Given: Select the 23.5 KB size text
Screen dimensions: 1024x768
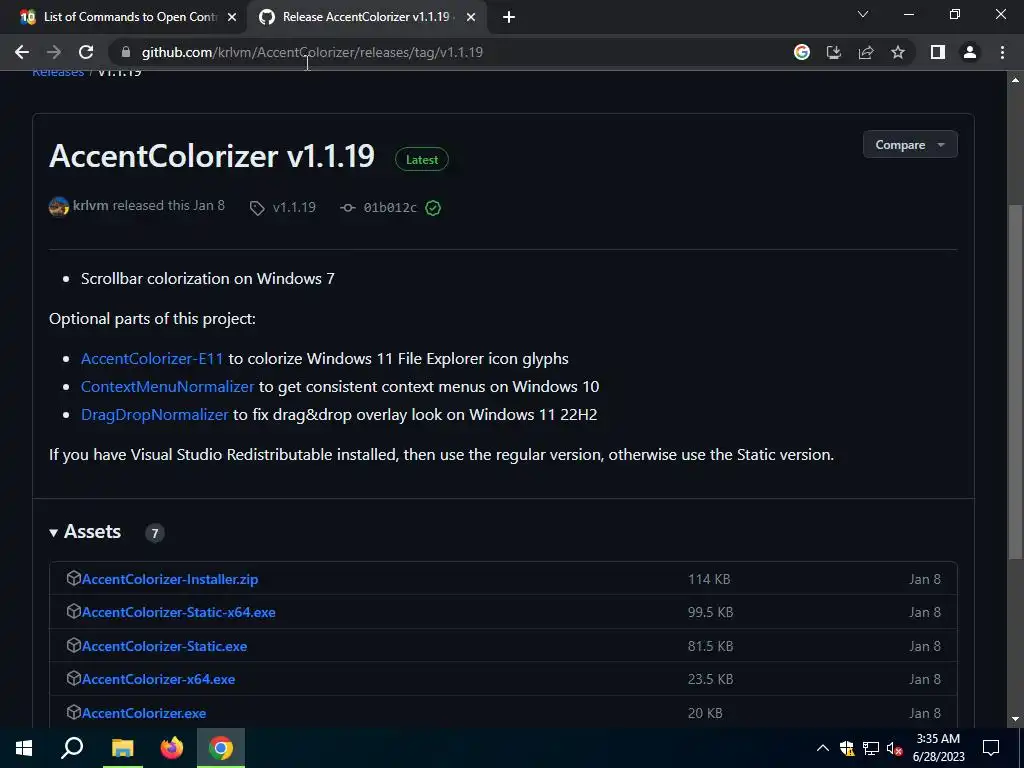Looking at the screenshot, I should click(x=711, y=679).
